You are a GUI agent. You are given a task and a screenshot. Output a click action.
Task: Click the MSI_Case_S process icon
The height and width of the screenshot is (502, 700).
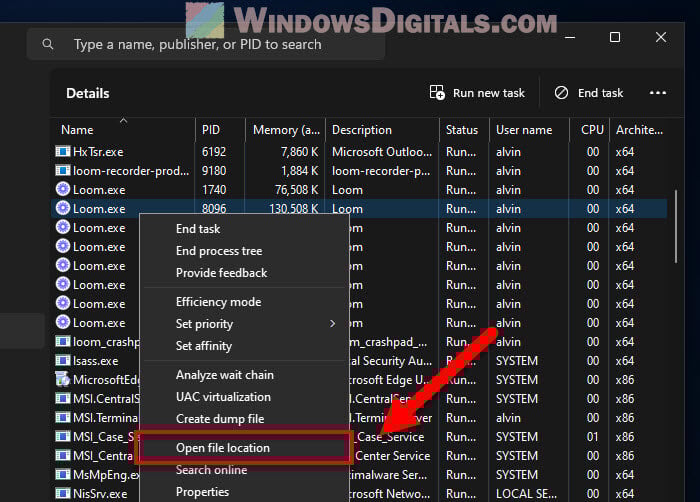tap(62, 436)
